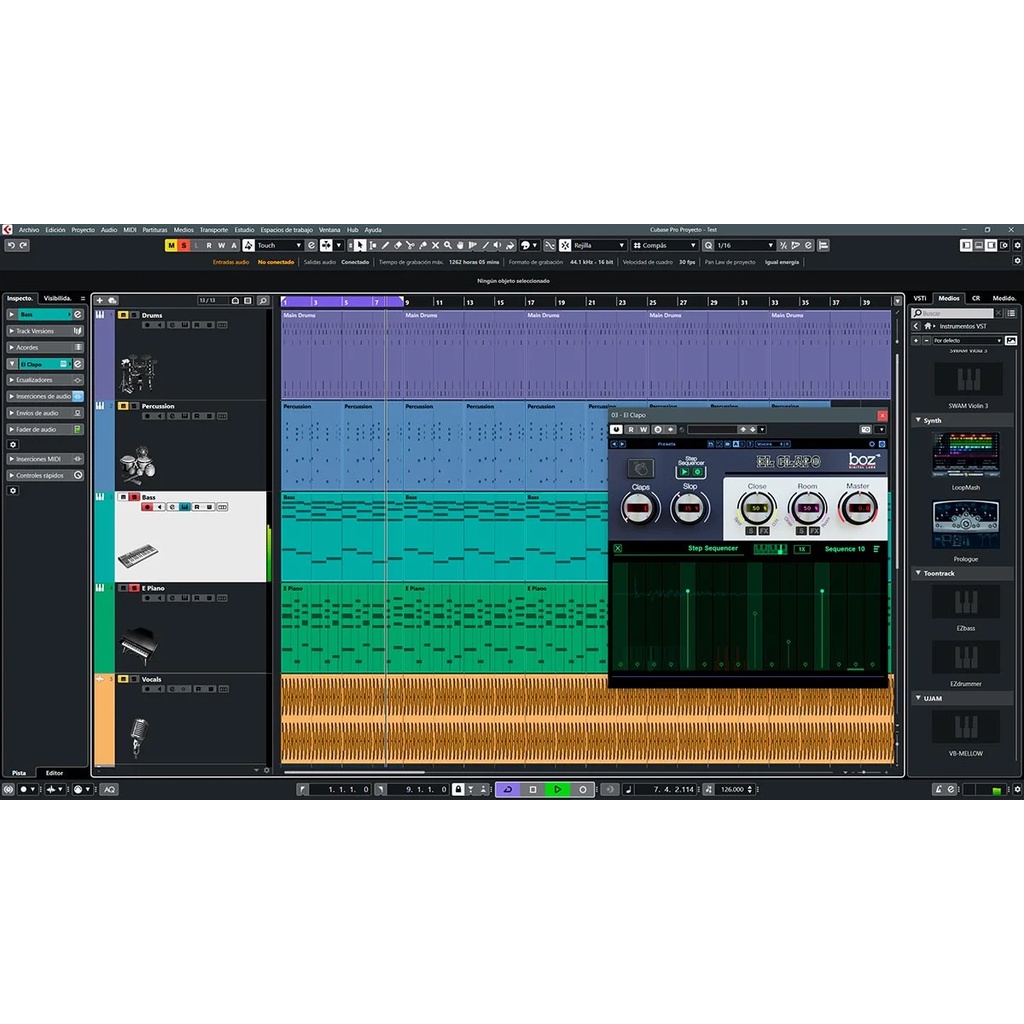Screen dimensions: 1024x1024
Task: Toggle the global Solo (S) button
Action: coord(183,245)
